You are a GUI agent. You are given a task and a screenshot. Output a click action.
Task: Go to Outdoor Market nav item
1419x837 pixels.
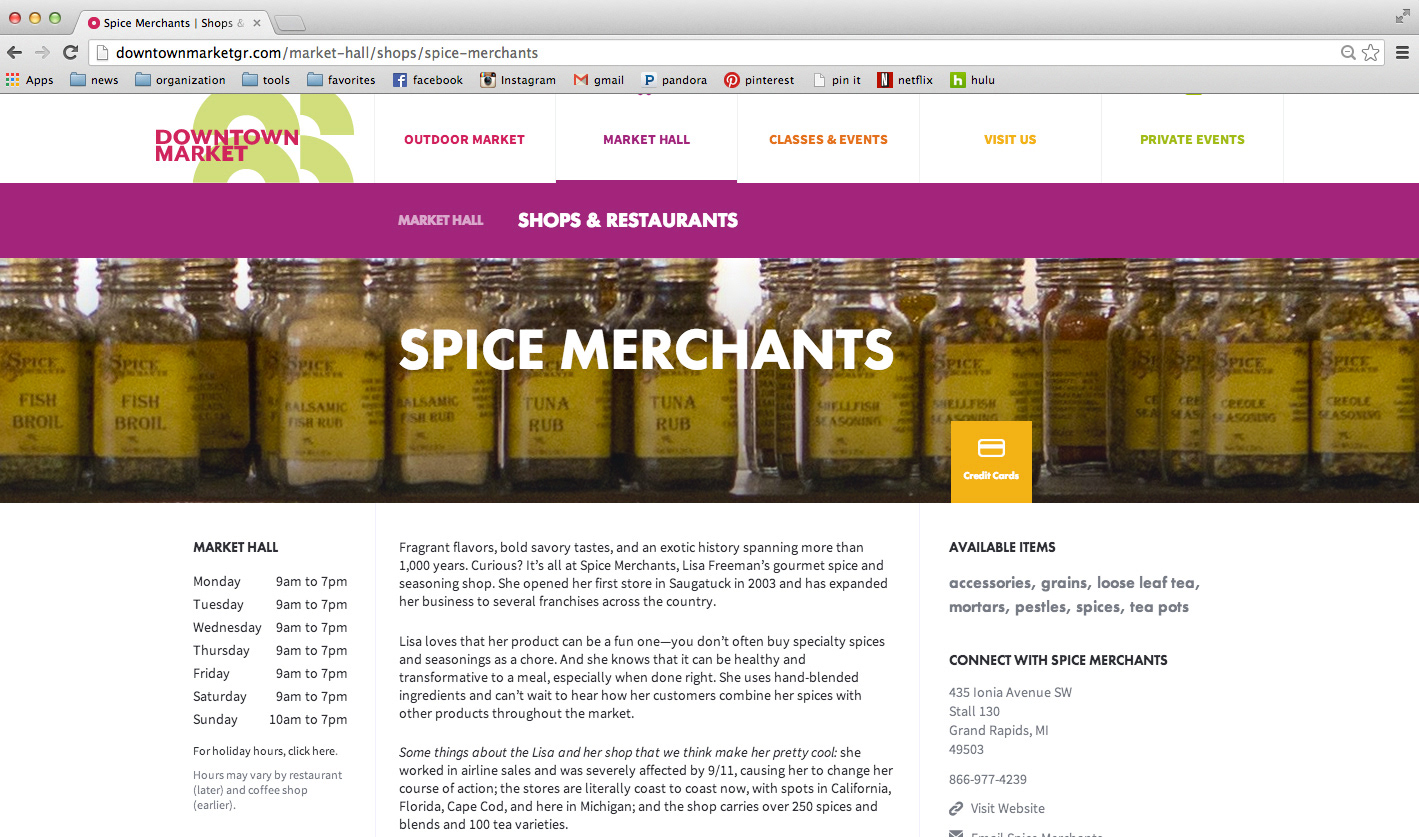pyautogui.click(x=464, y=140)
